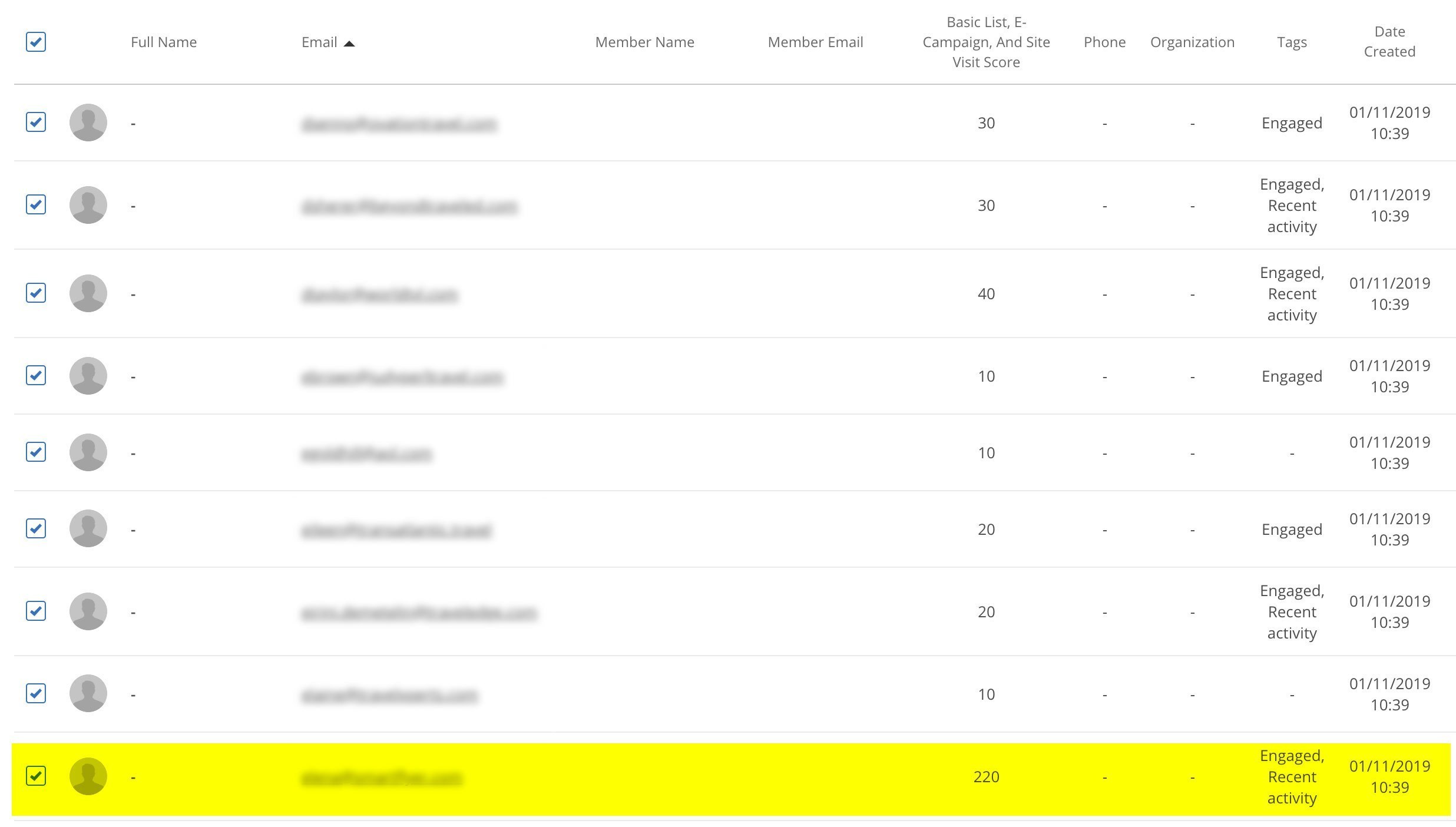Click the Email sort ascending arrow
This screenshot has width=1456, height=827.
tap(349, 43)
